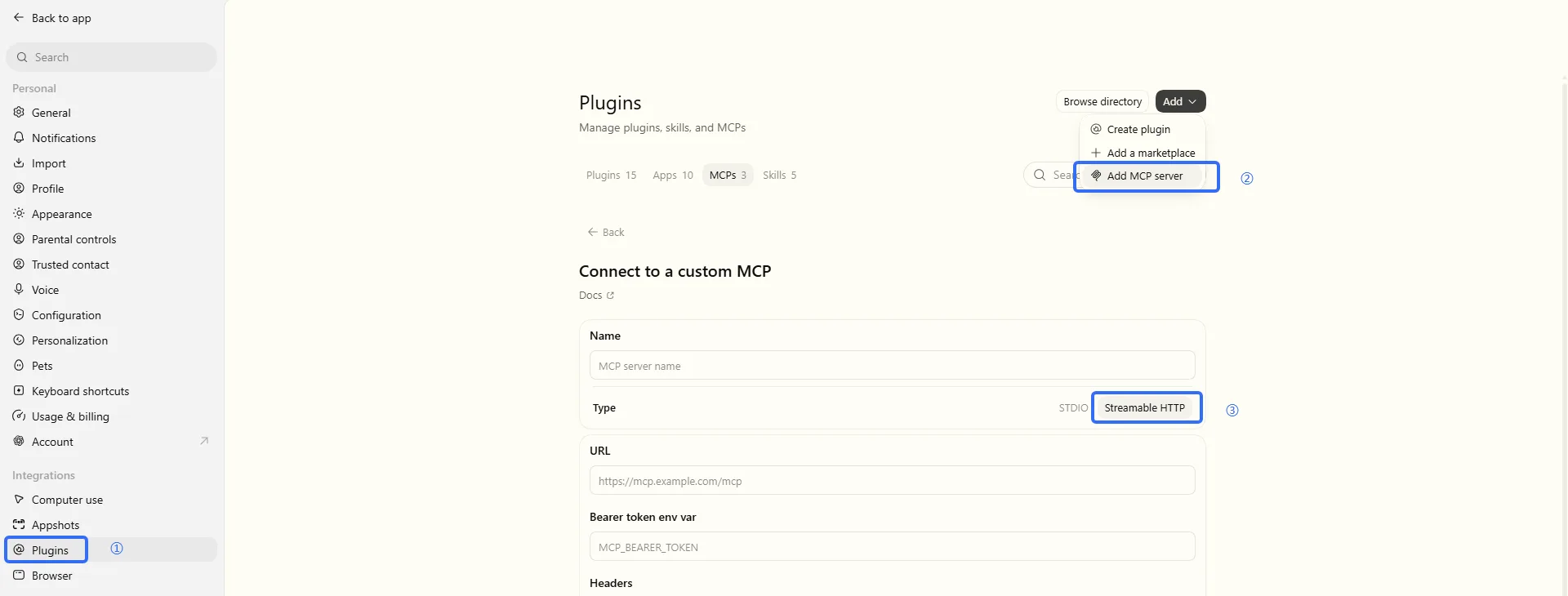Image resolution: width=1568 pixels, height=596 pixels.
Task: Click the Import download icon
Action: (19, 162)
